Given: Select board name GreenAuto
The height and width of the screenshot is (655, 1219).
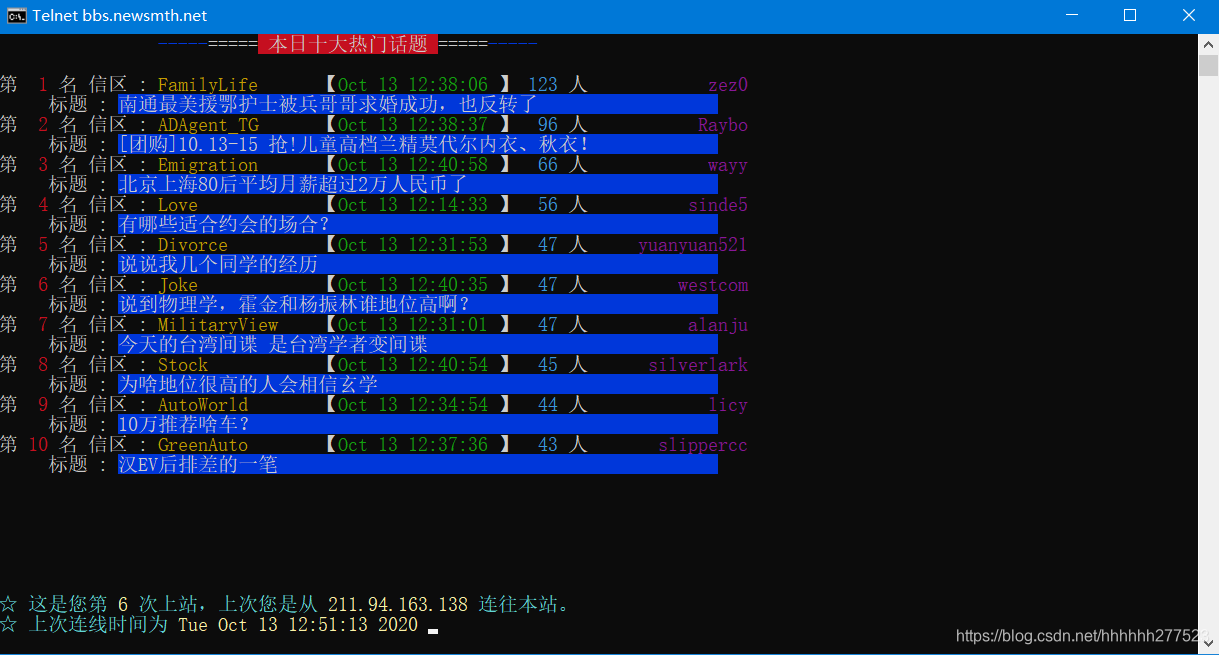Looking at the screenshot, I should [x=203, y=445].
